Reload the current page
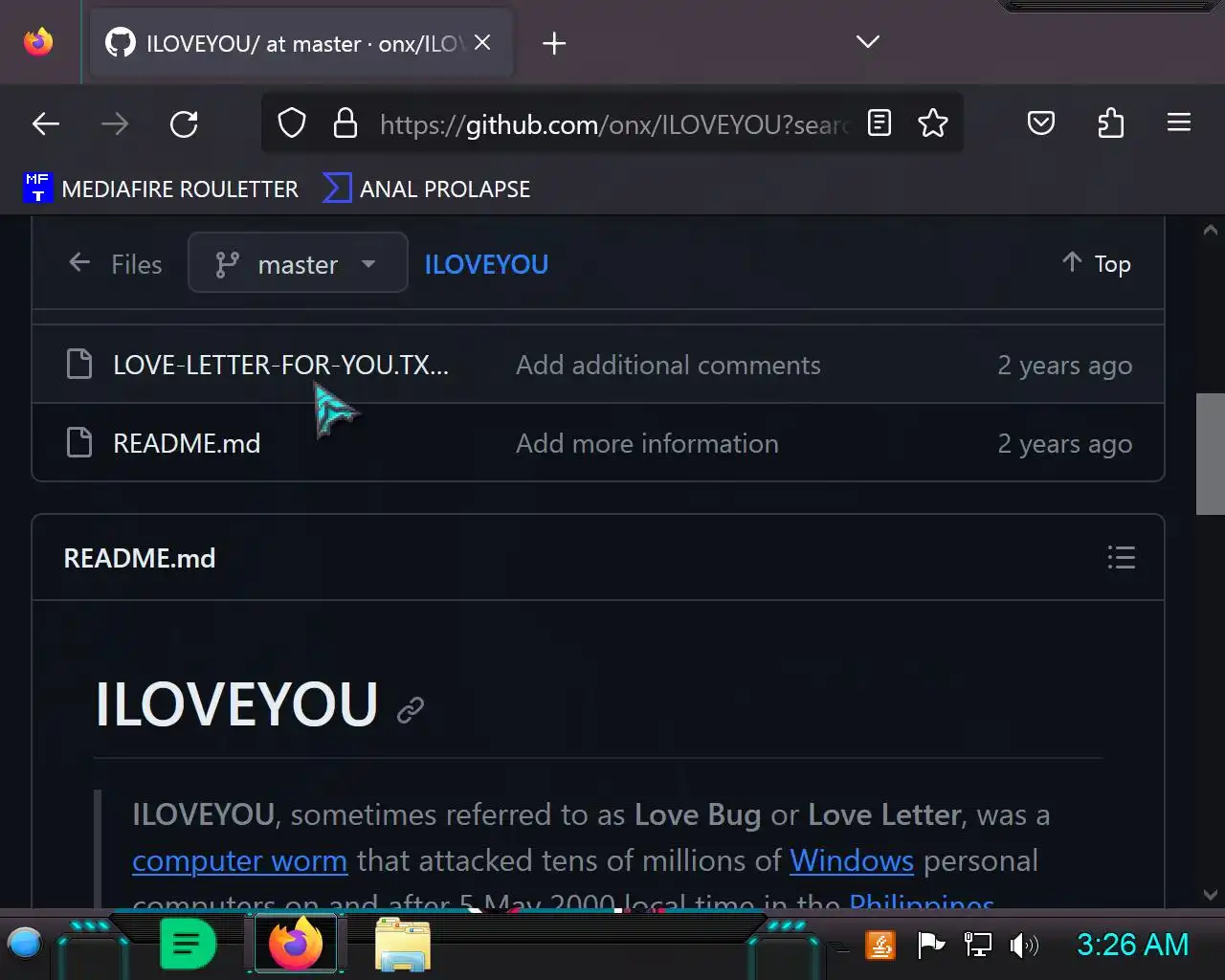Screen dimensions: 1225x980 pos(184,123)
